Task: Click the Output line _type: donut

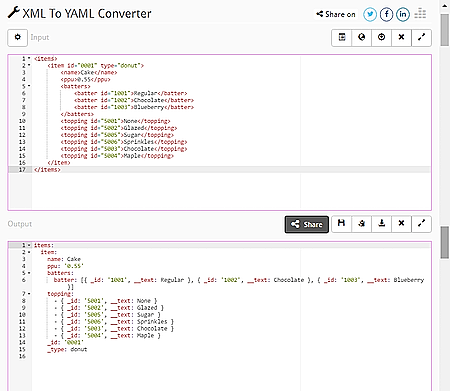Action: (67, 350)
